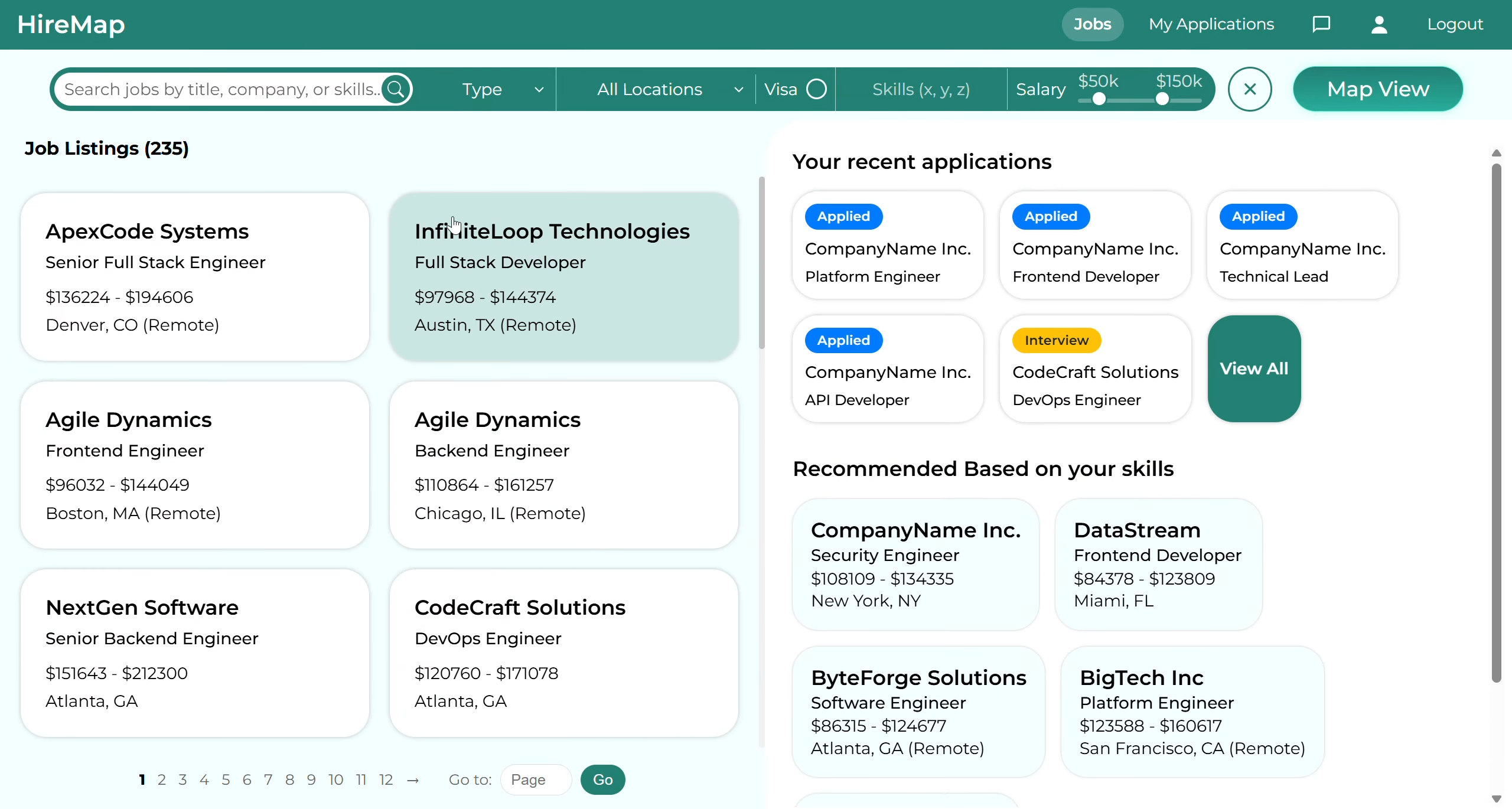
Task: Toggle the Visa filter radio
Action: click(816, 89)
